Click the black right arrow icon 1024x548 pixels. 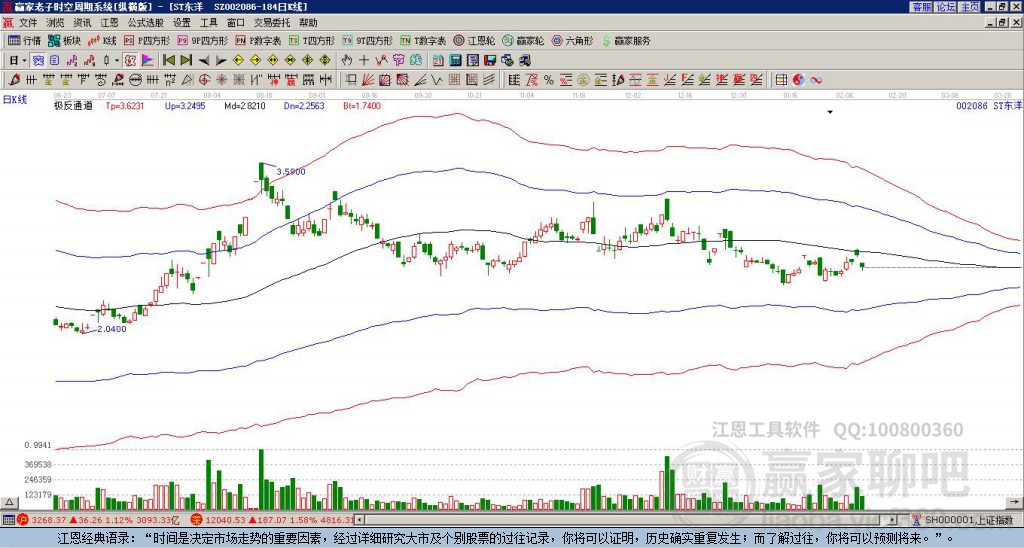pyautogui.click(x=221, y=61)
